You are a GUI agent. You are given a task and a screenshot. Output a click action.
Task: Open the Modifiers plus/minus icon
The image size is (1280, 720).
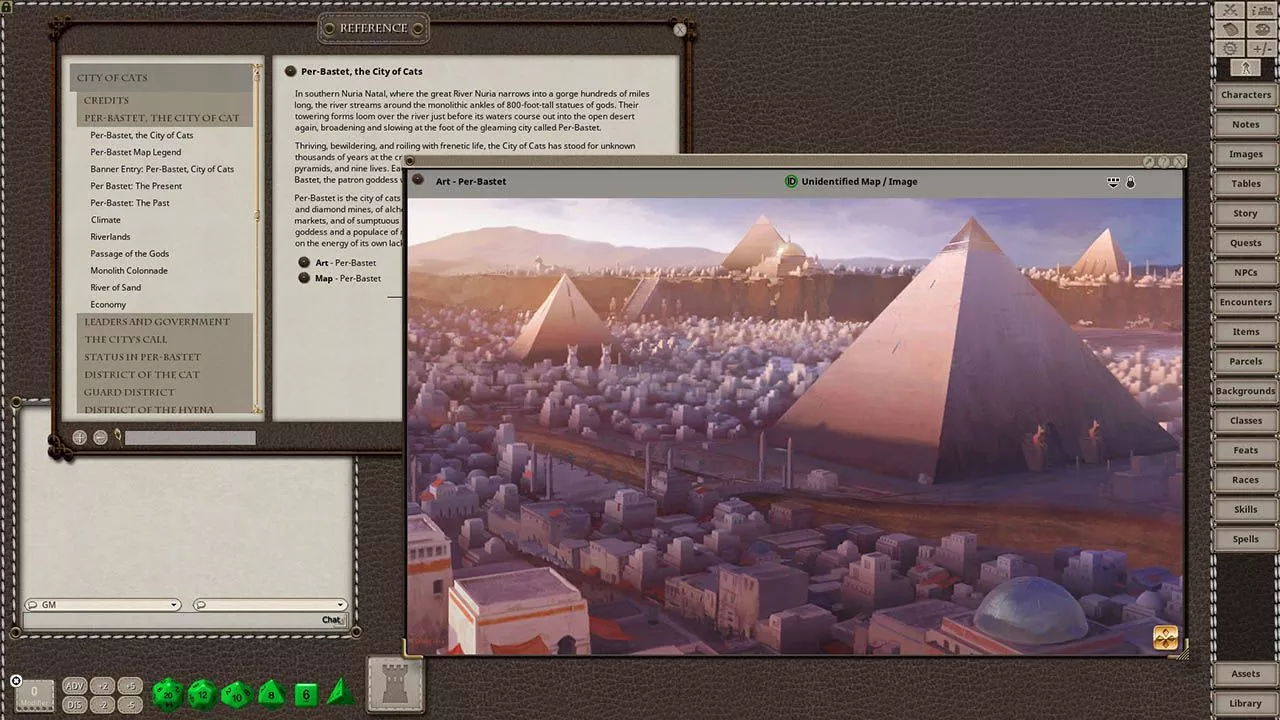tap(1260, 48)
